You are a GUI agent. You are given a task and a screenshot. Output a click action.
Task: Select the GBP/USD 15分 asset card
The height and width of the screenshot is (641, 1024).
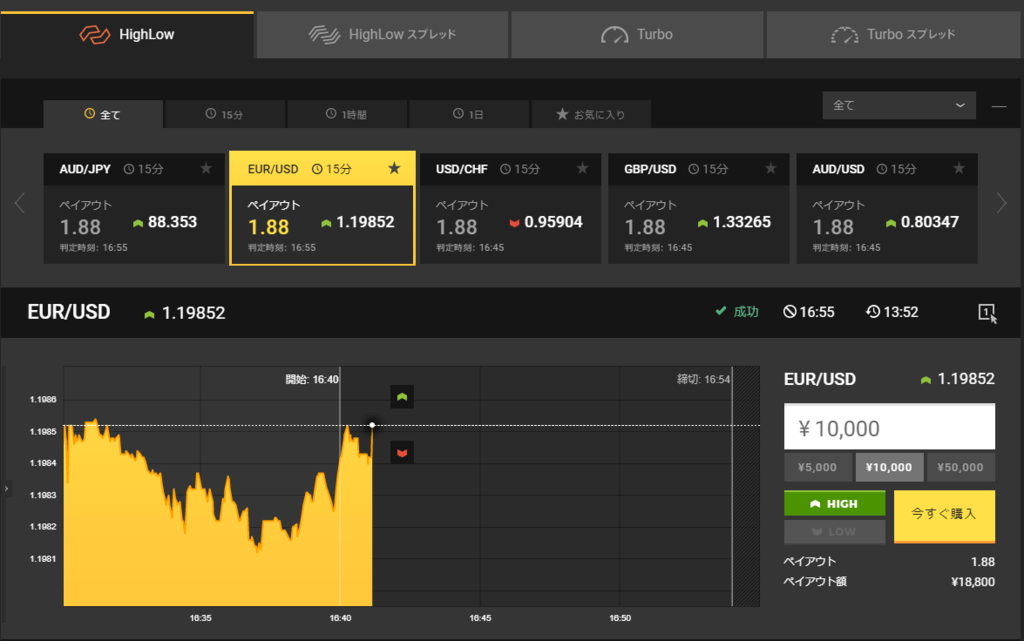point(698,208)
